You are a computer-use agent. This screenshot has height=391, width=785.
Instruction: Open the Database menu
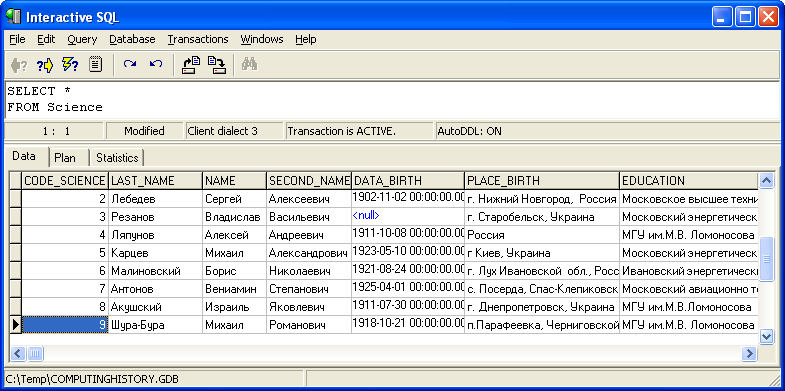[132, 39]
